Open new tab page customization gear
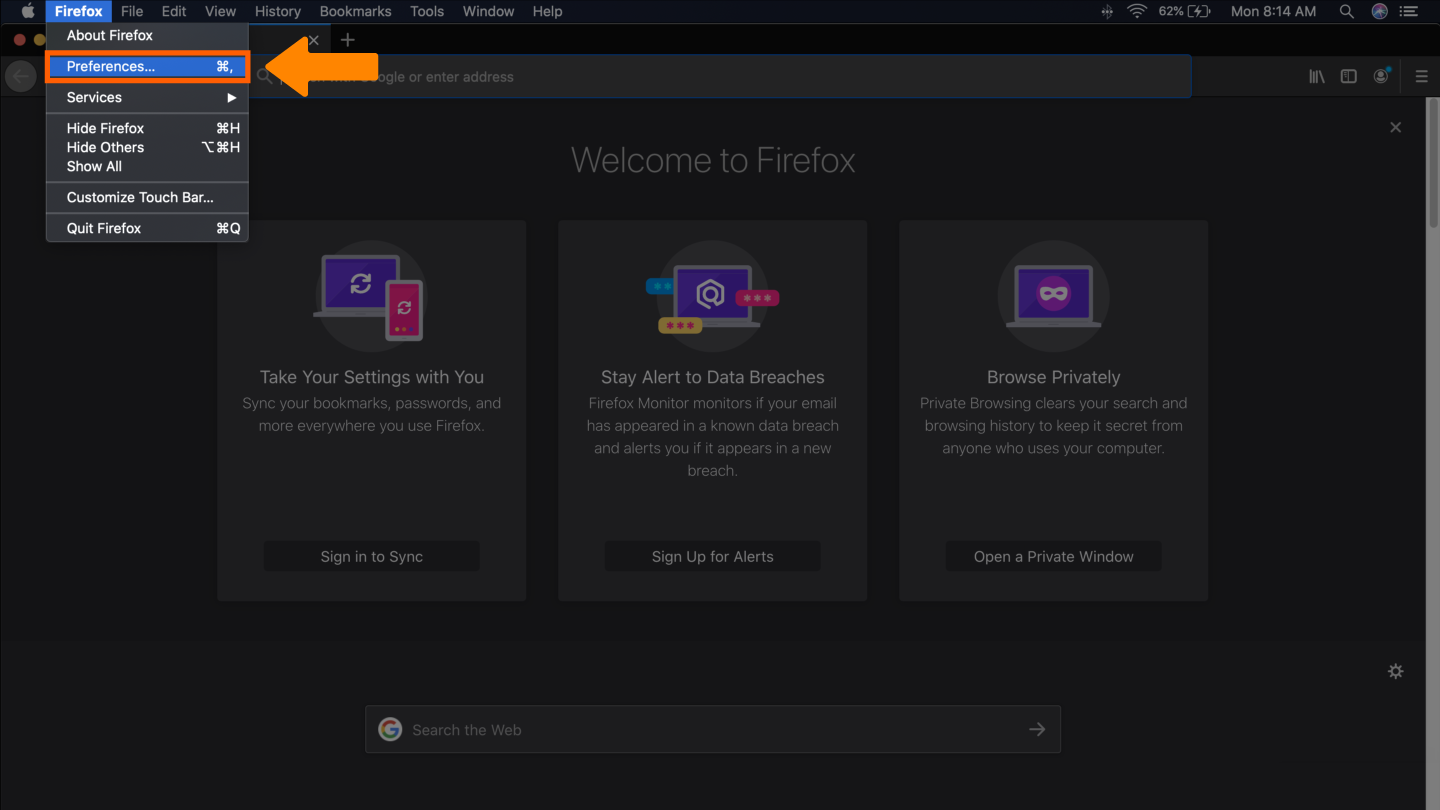1440x810 pixels. [1396, 671]
